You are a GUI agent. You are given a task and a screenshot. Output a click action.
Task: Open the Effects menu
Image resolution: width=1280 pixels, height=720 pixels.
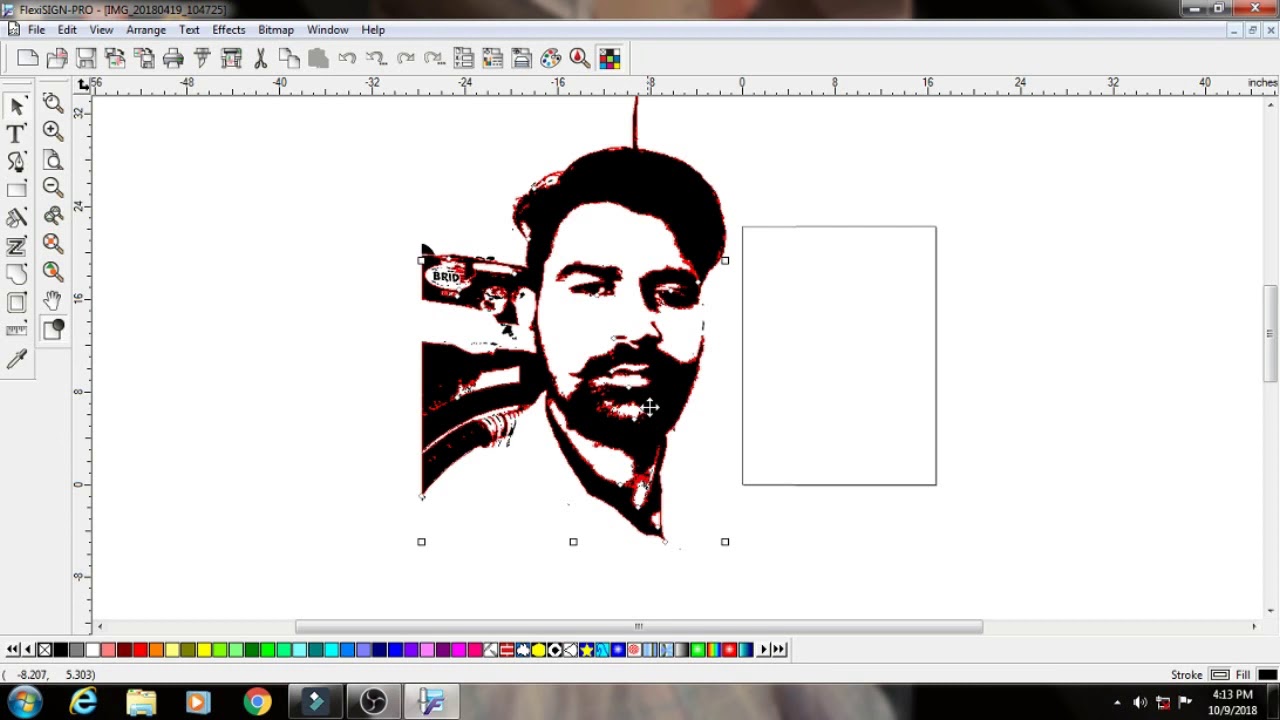(229, 30)
